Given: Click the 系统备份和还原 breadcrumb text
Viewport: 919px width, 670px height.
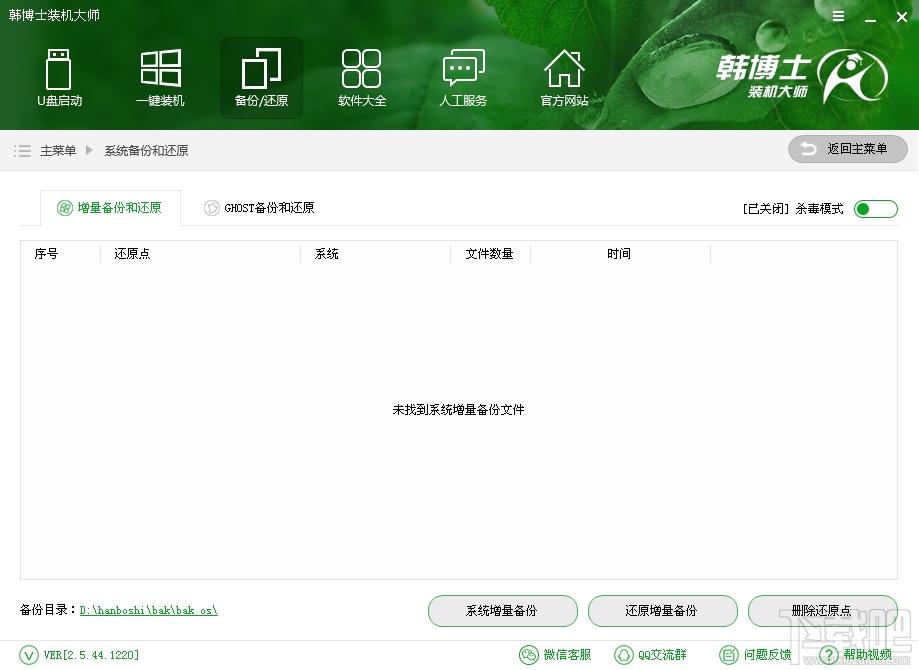Looking at the screenshot, I should (x=146, y=151).
